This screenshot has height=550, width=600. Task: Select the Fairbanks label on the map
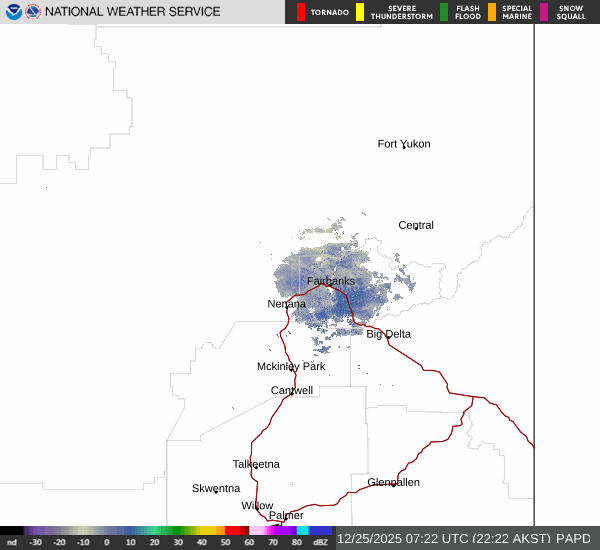pyautogui.click(x=330, y=281)
